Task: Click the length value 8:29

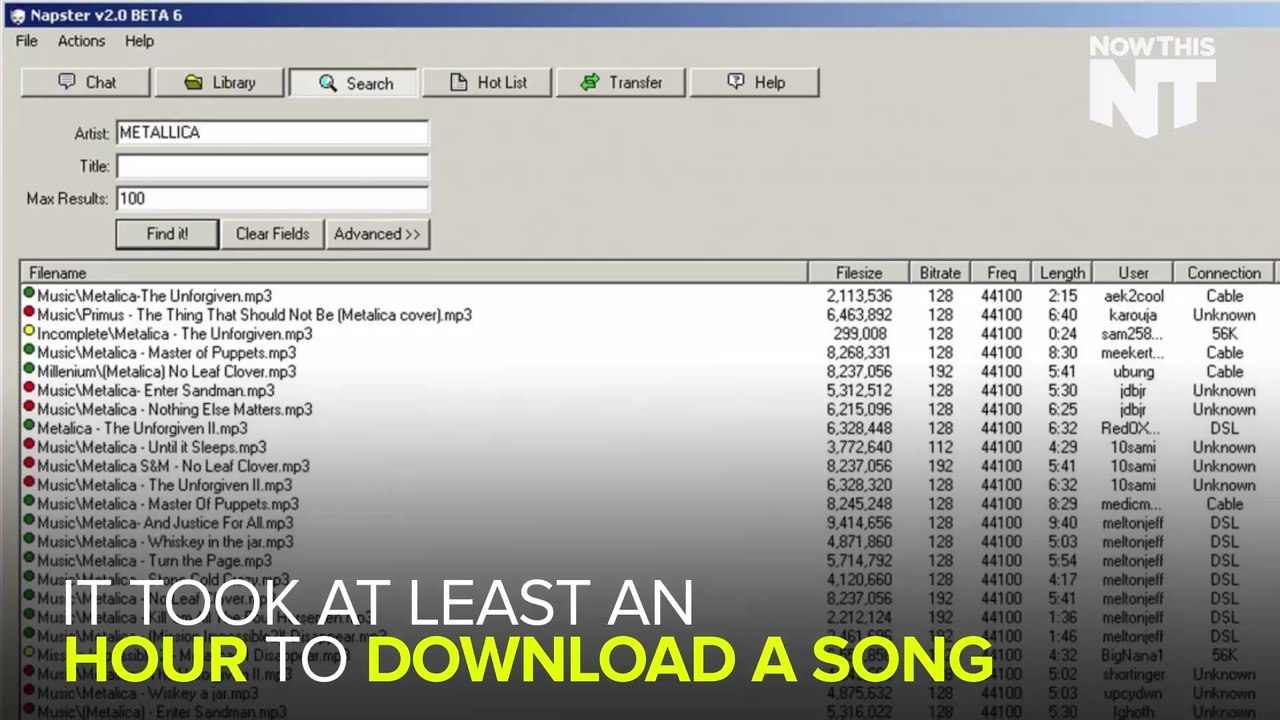Action: click(1062, 505)
